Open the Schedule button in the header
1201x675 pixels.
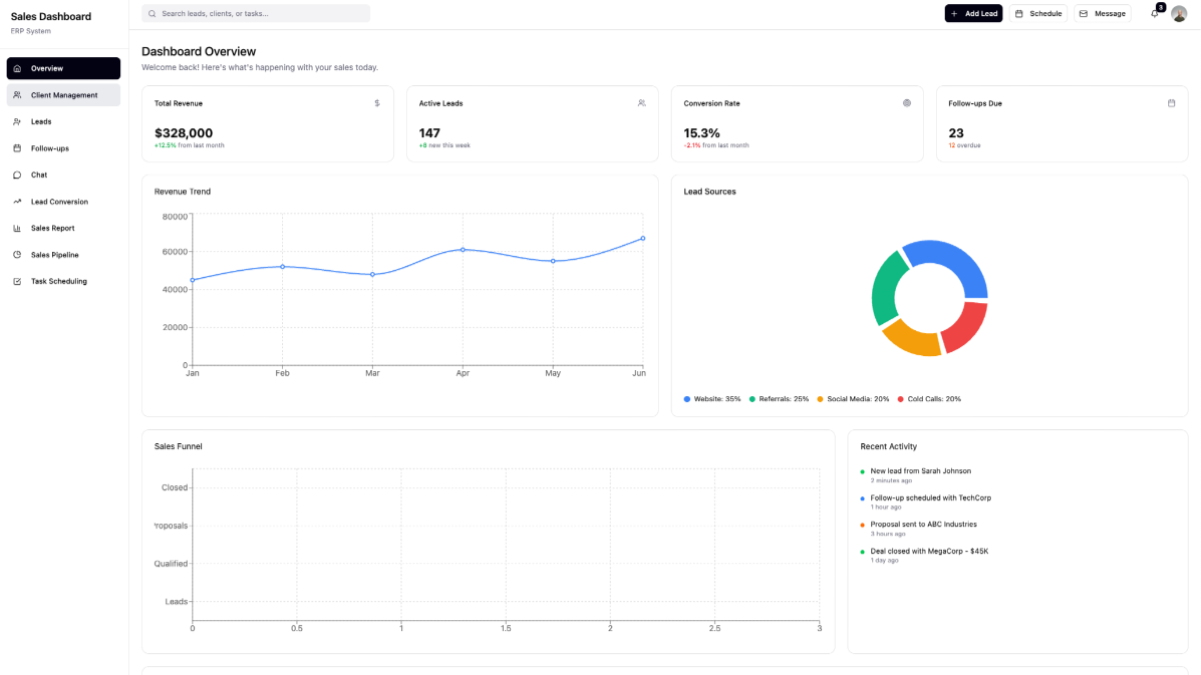[1038, 14]
